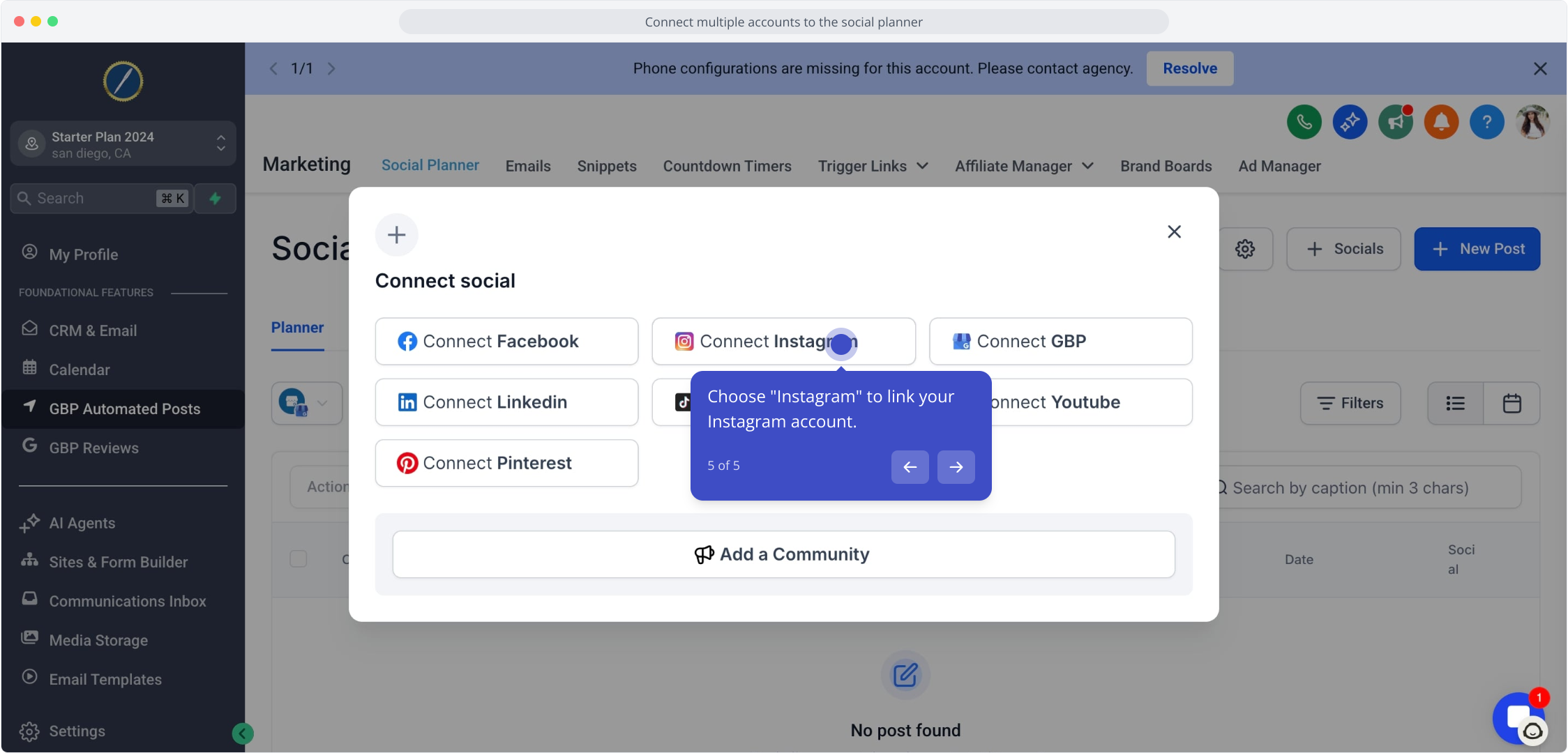Image resolution: width=1568 pixels, height=753 pixels.
Task: Focus the sidebar Search field
Action: (x=102, y=199)
